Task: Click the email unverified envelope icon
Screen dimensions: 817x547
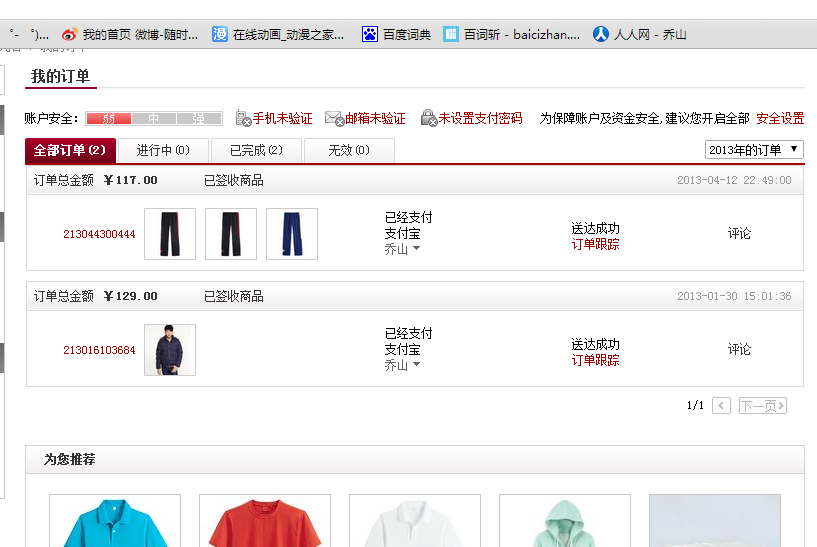Action: [334, 118]
